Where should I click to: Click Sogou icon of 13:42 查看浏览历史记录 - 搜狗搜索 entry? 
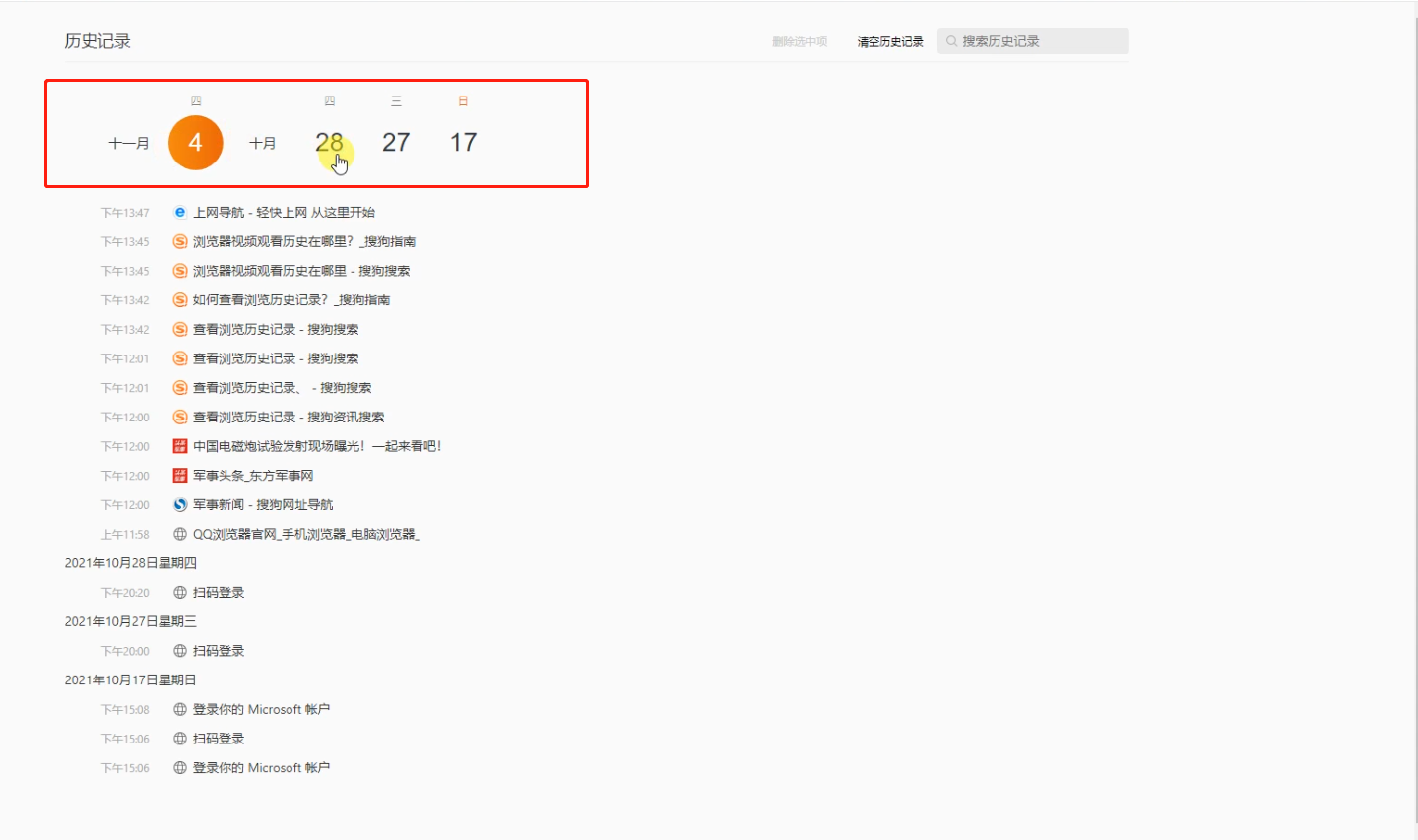180,329
